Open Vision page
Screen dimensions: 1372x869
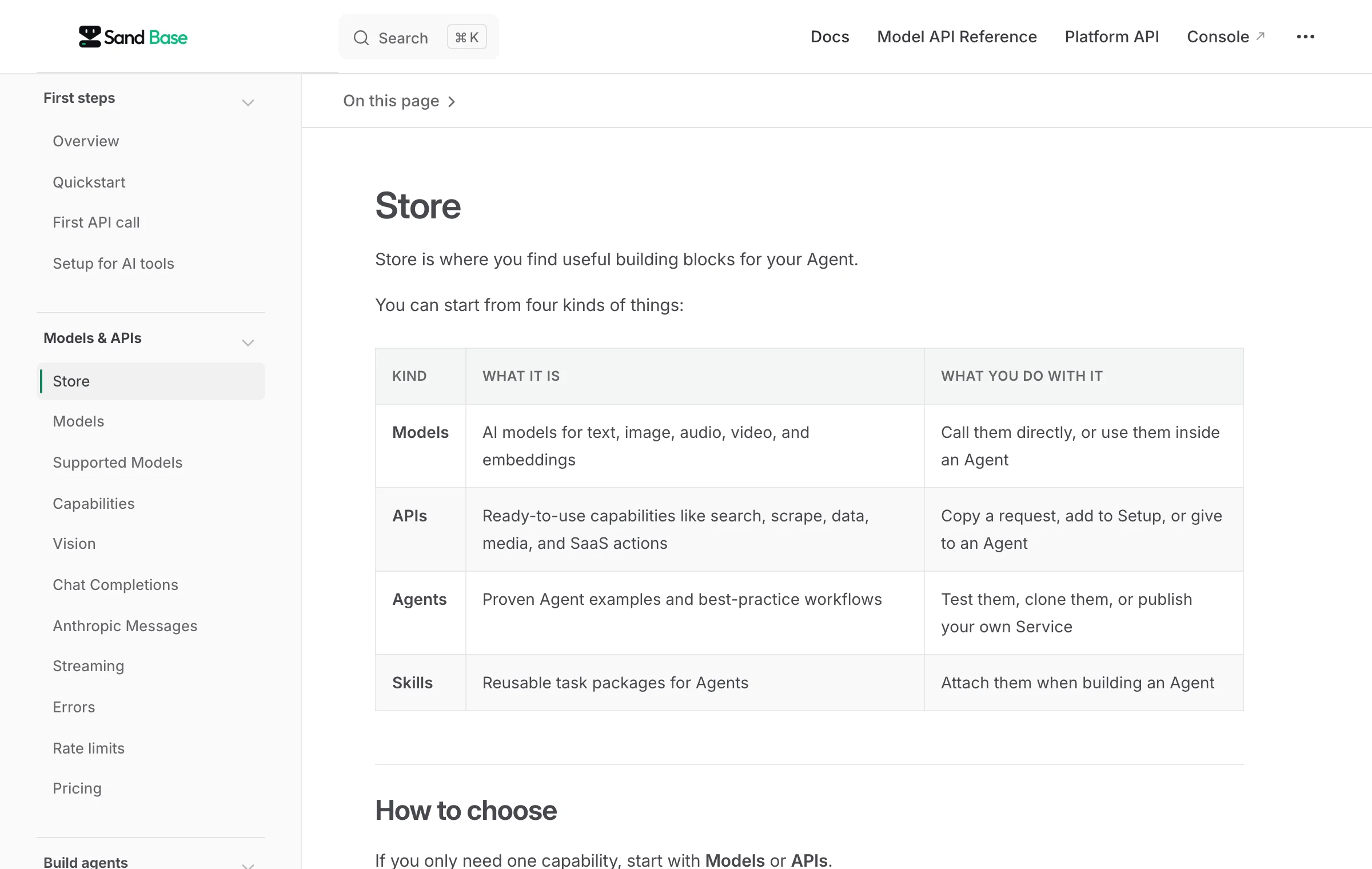coord(74,543)
